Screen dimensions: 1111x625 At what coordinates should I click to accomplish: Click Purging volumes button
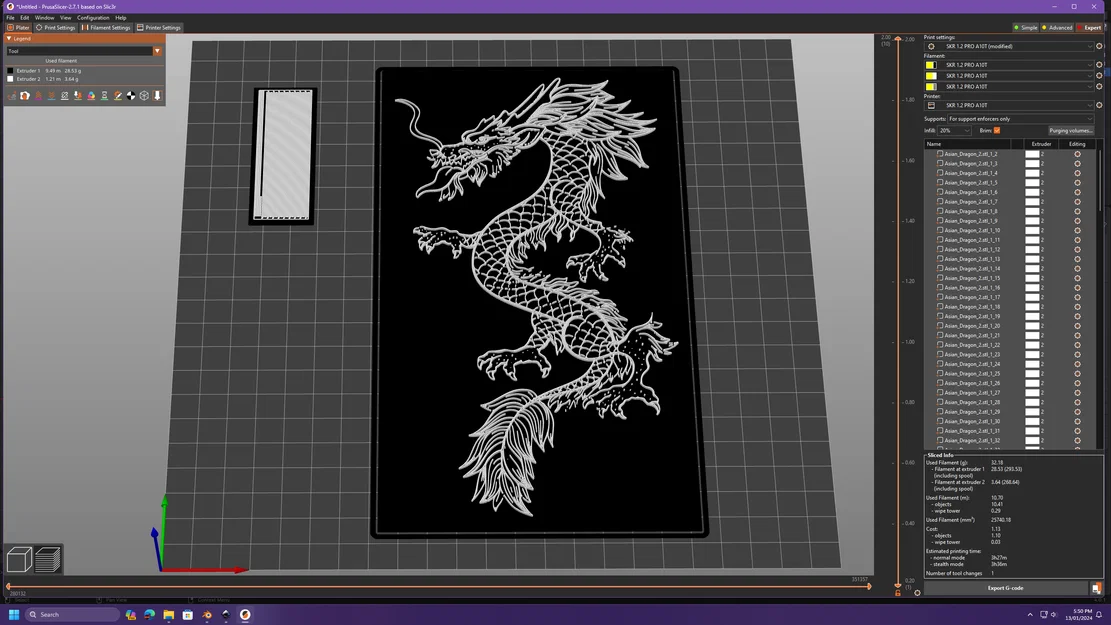tap(1071, 130)
